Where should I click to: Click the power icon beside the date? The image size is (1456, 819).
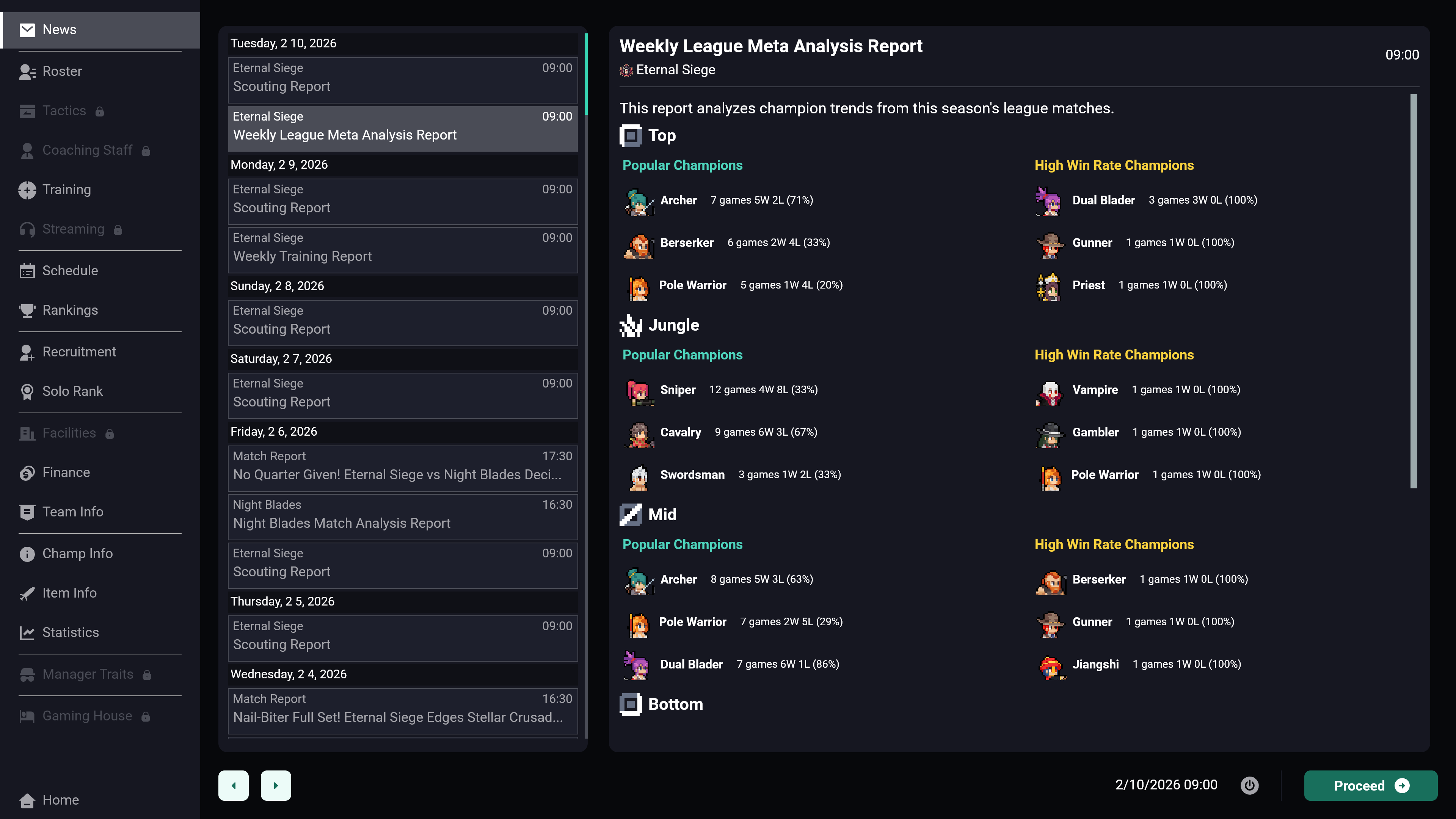coord(1250,785)
